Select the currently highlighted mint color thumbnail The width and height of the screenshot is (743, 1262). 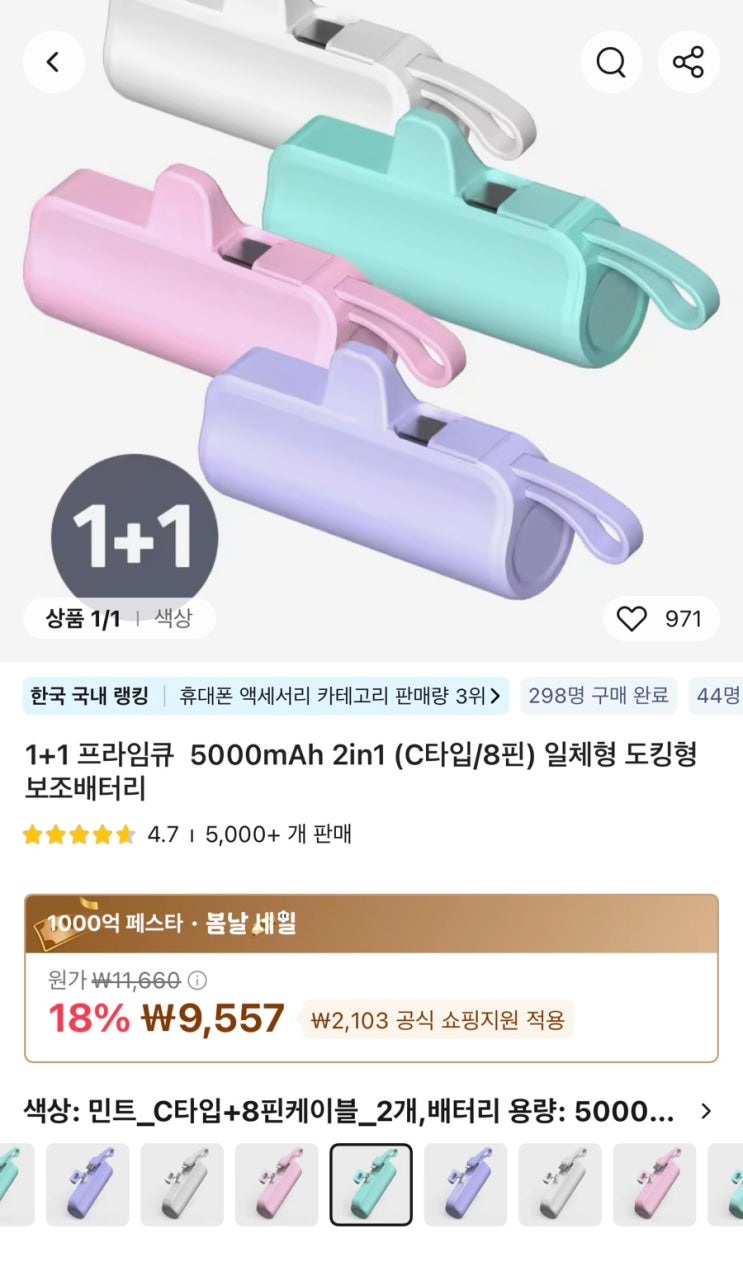point(371,1184)
